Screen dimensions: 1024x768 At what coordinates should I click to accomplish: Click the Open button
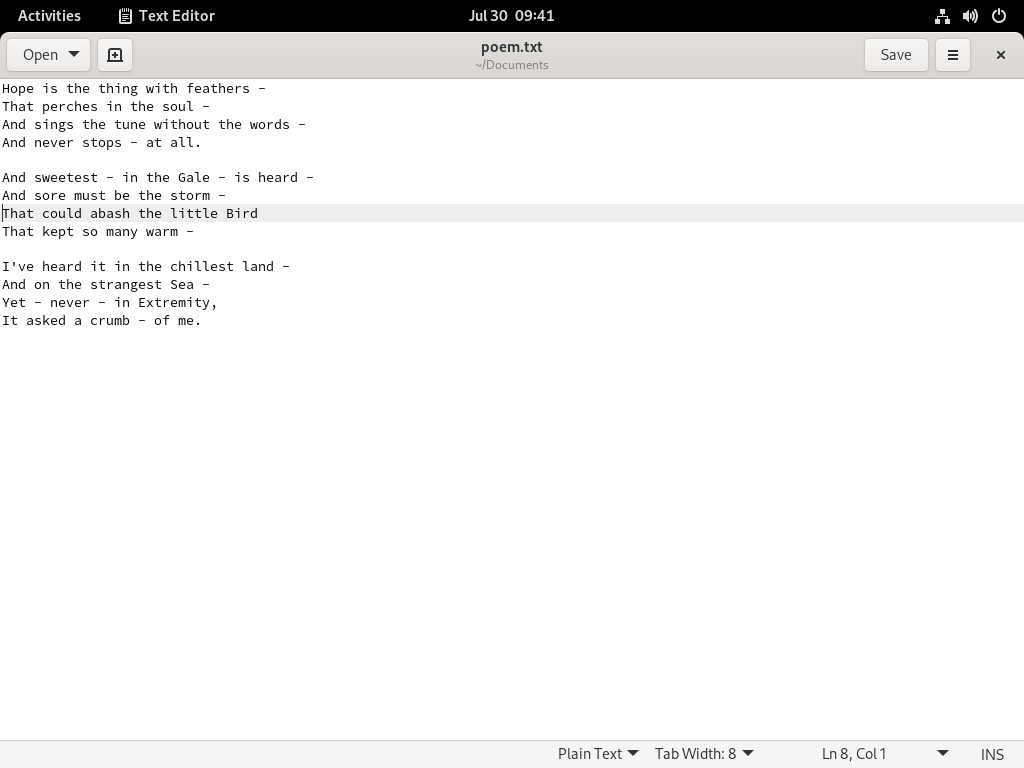(x=40, y=55)
